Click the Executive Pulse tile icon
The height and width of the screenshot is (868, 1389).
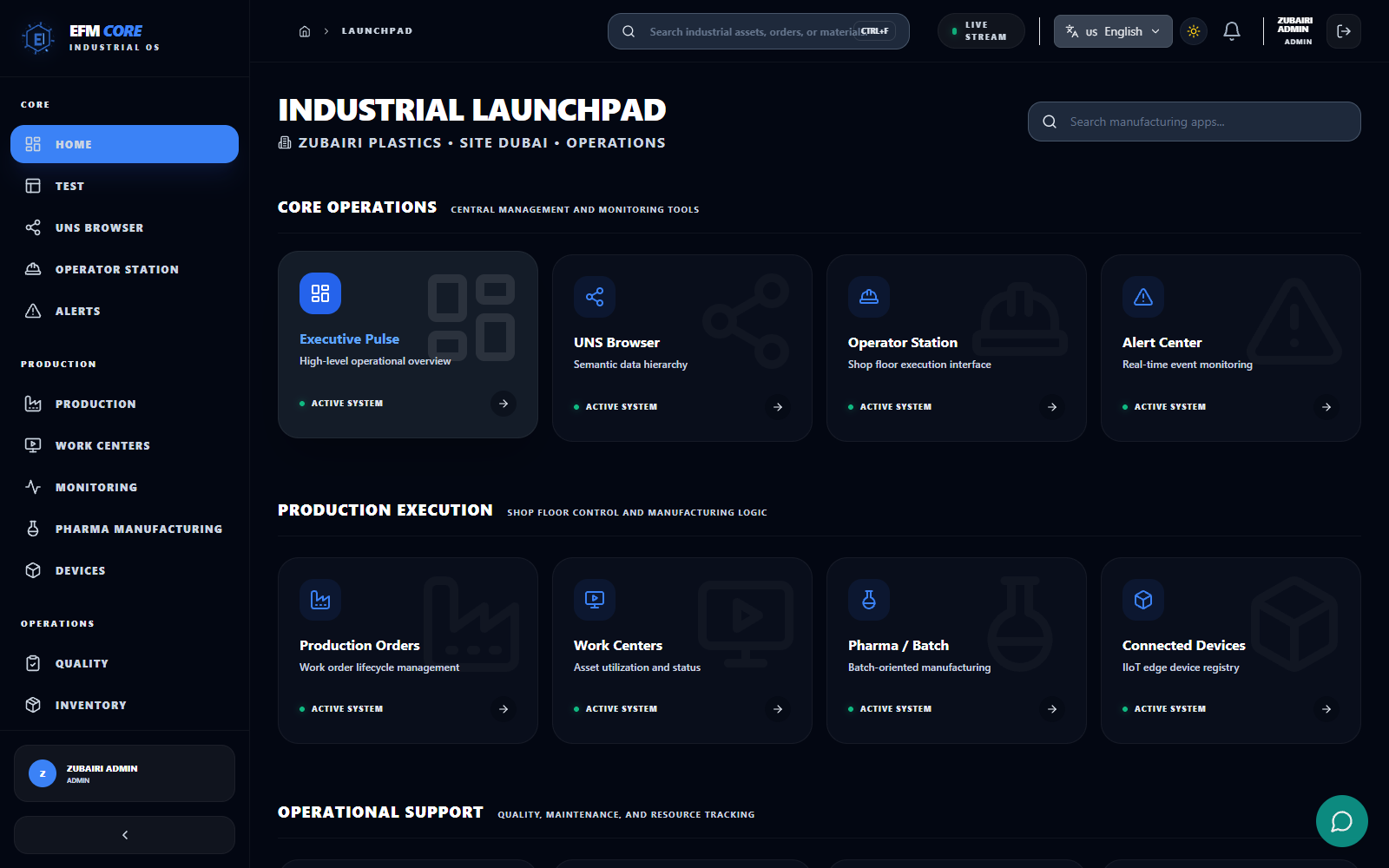320,293
